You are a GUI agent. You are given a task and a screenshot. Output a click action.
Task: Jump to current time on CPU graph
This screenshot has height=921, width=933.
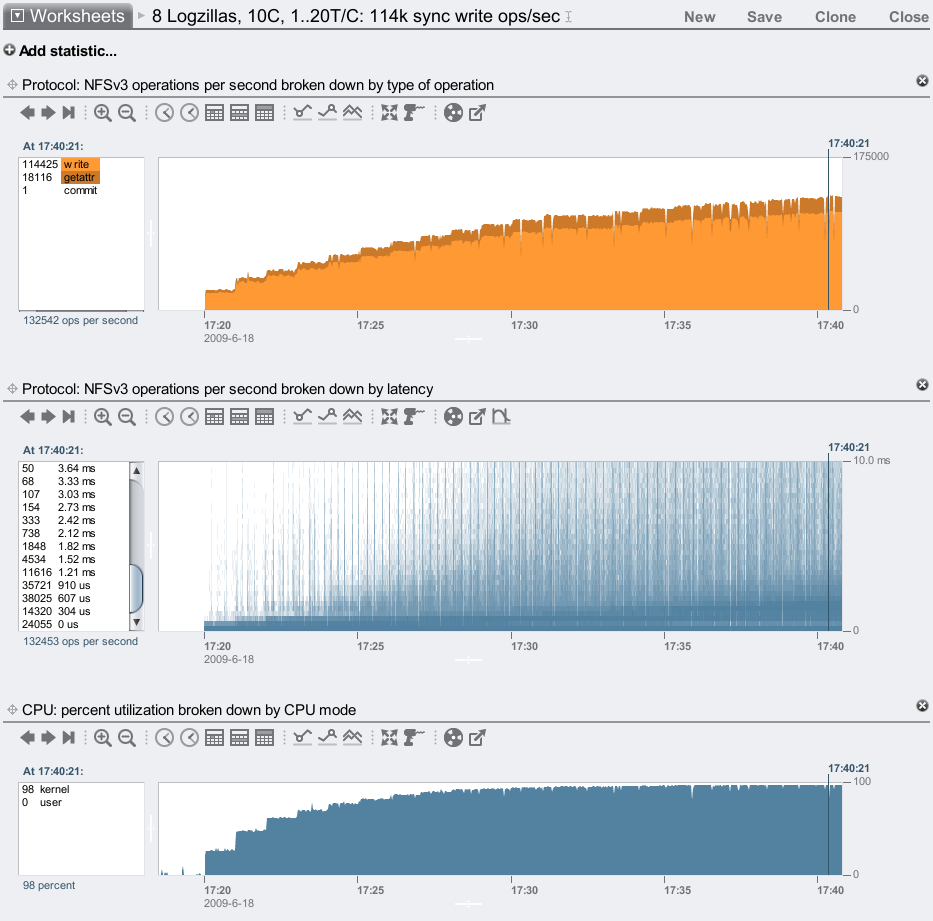[69, 738]
